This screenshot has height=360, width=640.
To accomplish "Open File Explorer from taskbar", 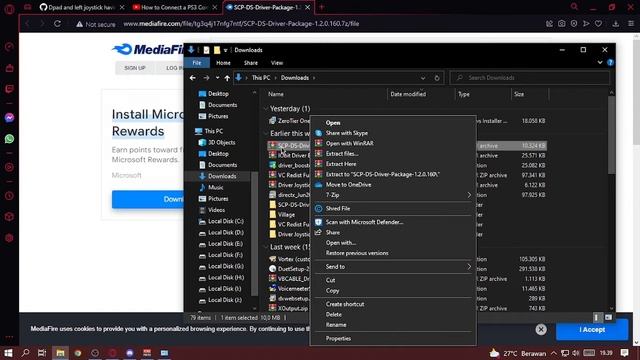I will point(60,353).
